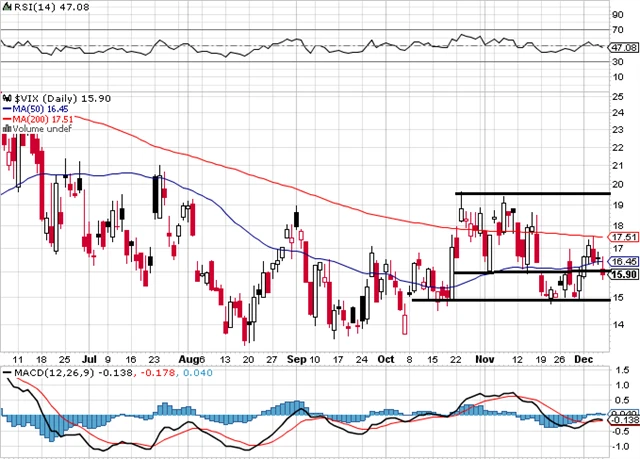Image resolution: width=640 pixels, height=459 pixels.
Task: Click the RSI(14) panel title text
Action: [29, 7]
